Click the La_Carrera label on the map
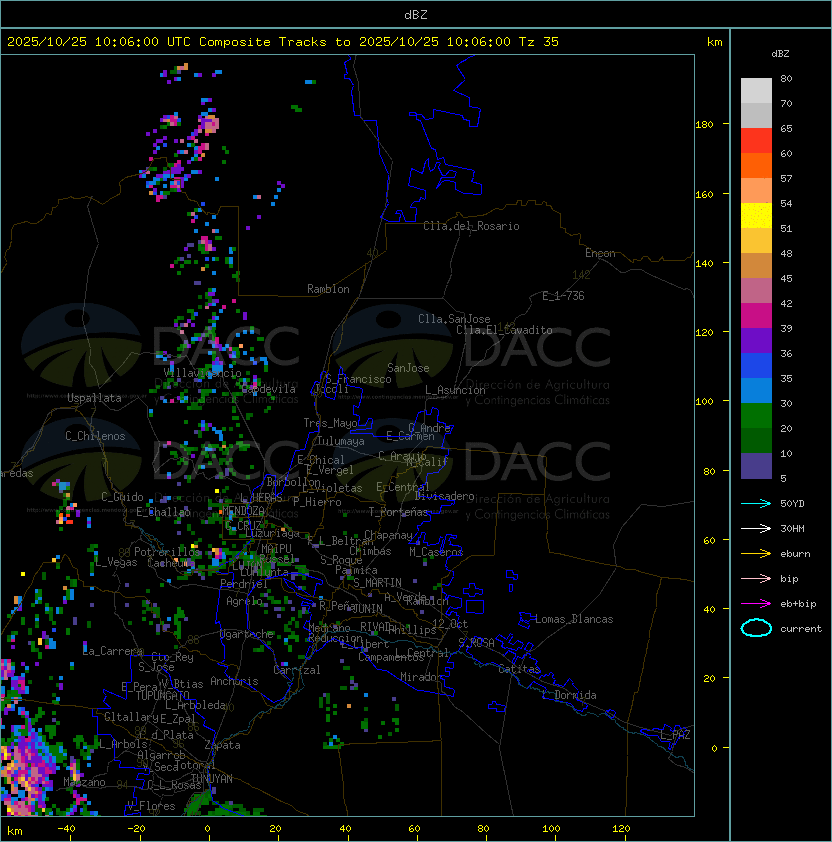The height and width of the screenshot is (842, 832). [x=113, y=651]
